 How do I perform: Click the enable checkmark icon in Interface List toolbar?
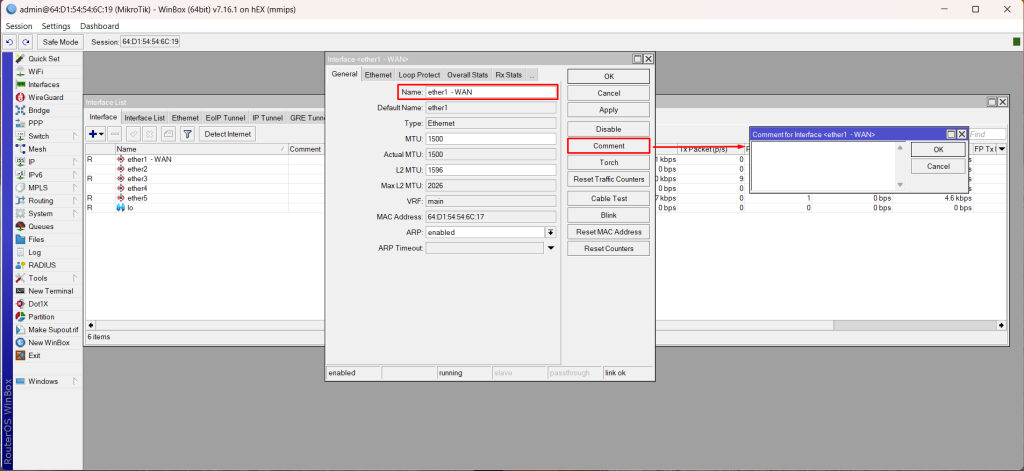[x=133, y=134]
